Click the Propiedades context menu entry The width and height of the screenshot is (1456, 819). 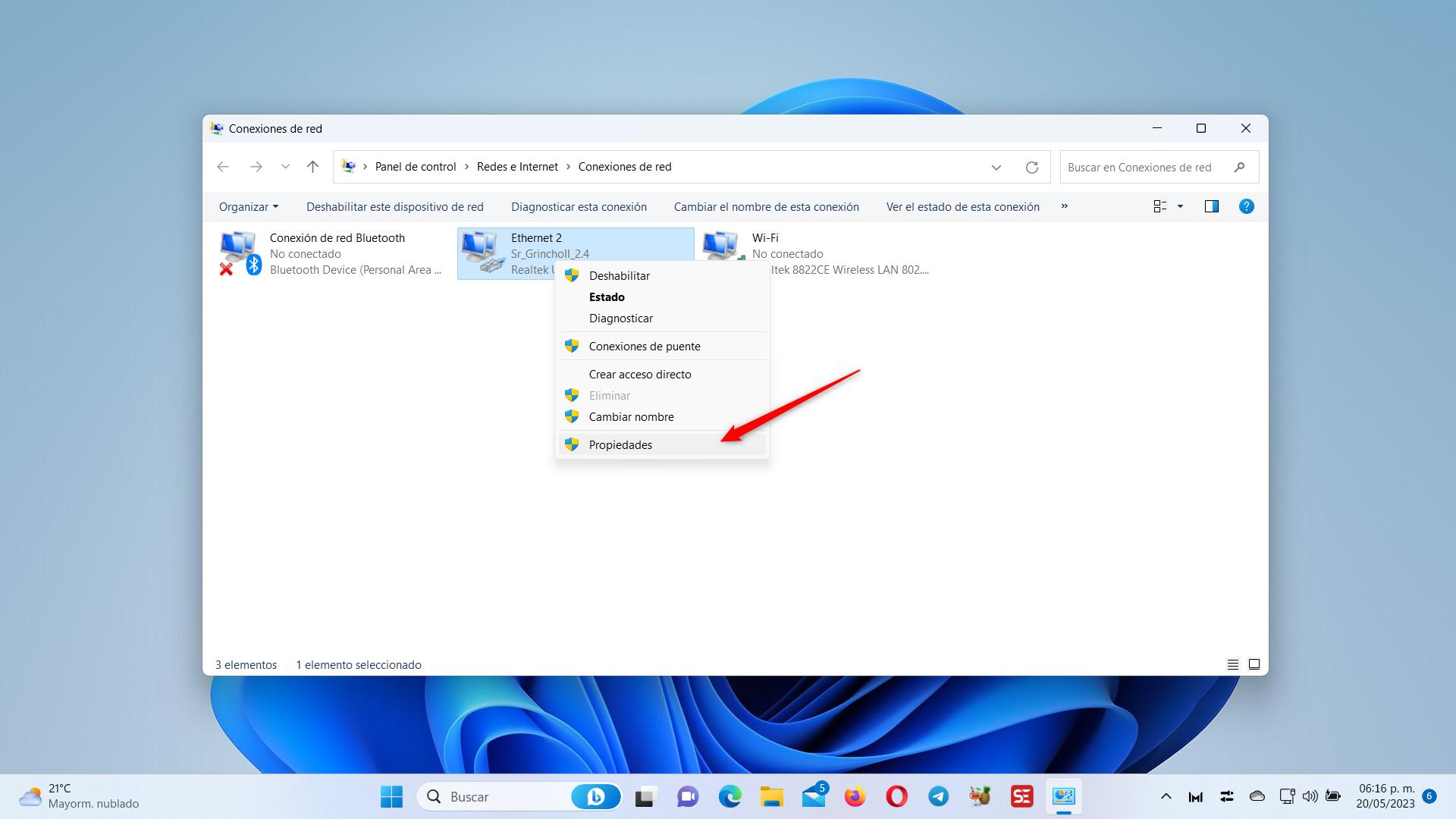coord(620,444)
